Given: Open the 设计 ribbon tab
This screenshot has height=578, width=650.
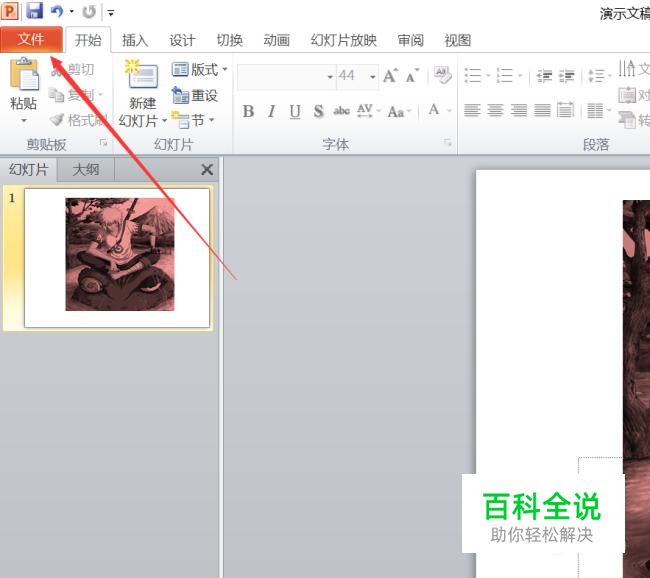Looking at the screenshot, I should [x=182, y=40].
